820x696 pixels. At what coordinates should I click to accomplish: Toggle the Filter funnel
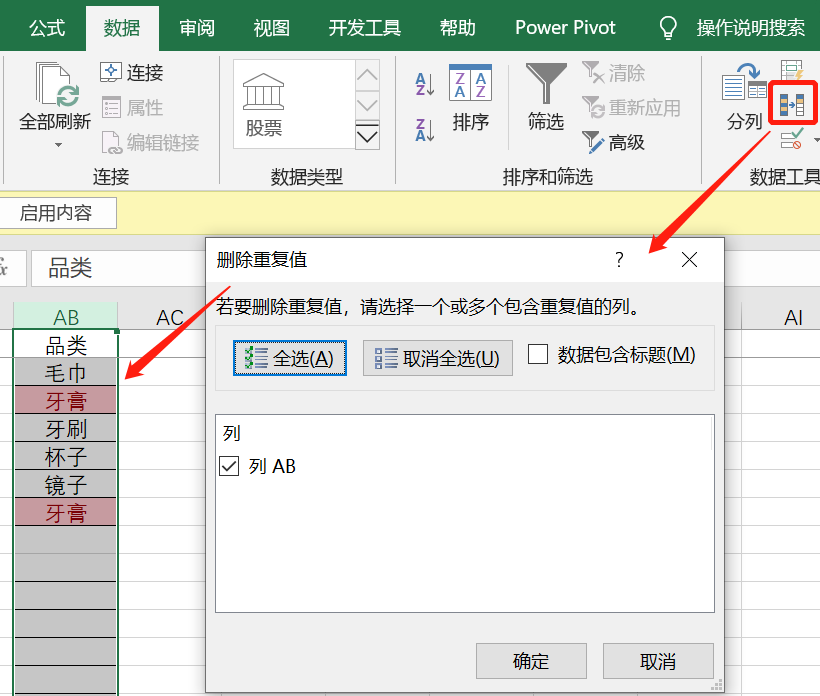545,97
